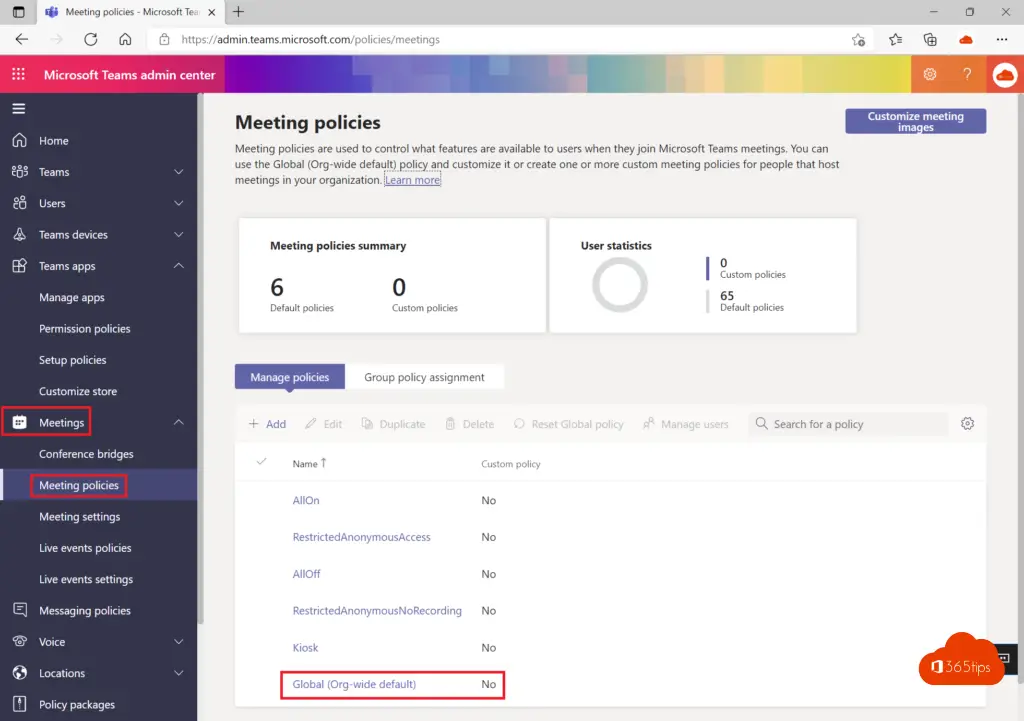The image size is (1024, 721).
Task: Open Customize store in sidebar
Action: 78,391
